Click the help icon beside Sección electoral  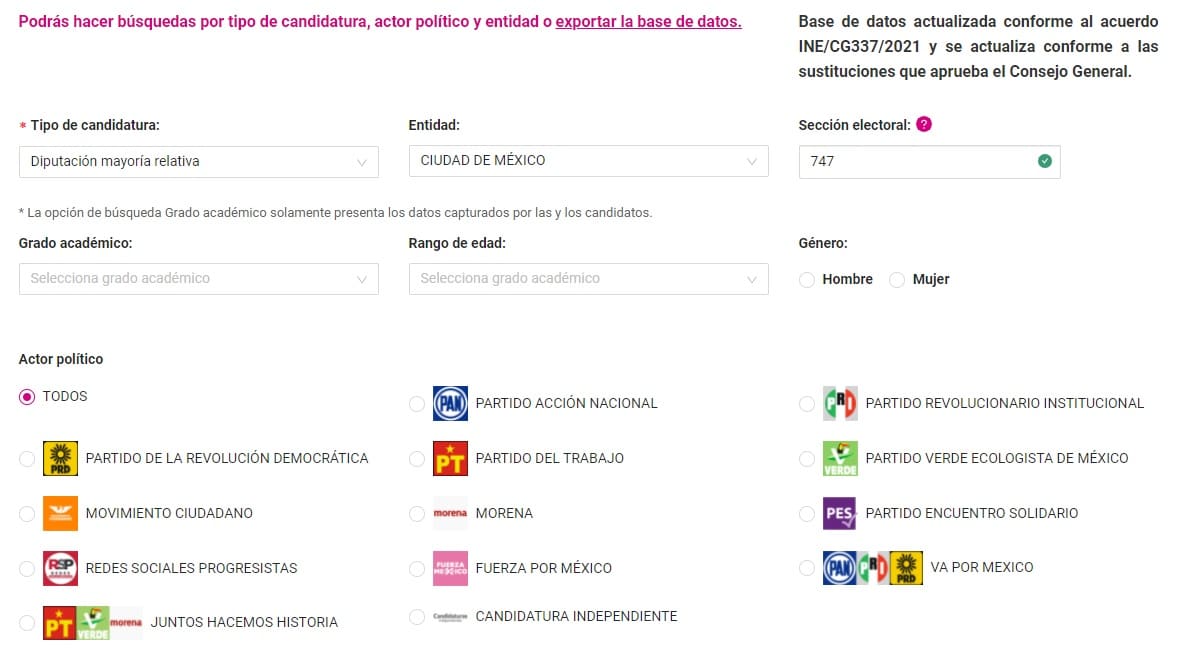[x=924, y=125]
